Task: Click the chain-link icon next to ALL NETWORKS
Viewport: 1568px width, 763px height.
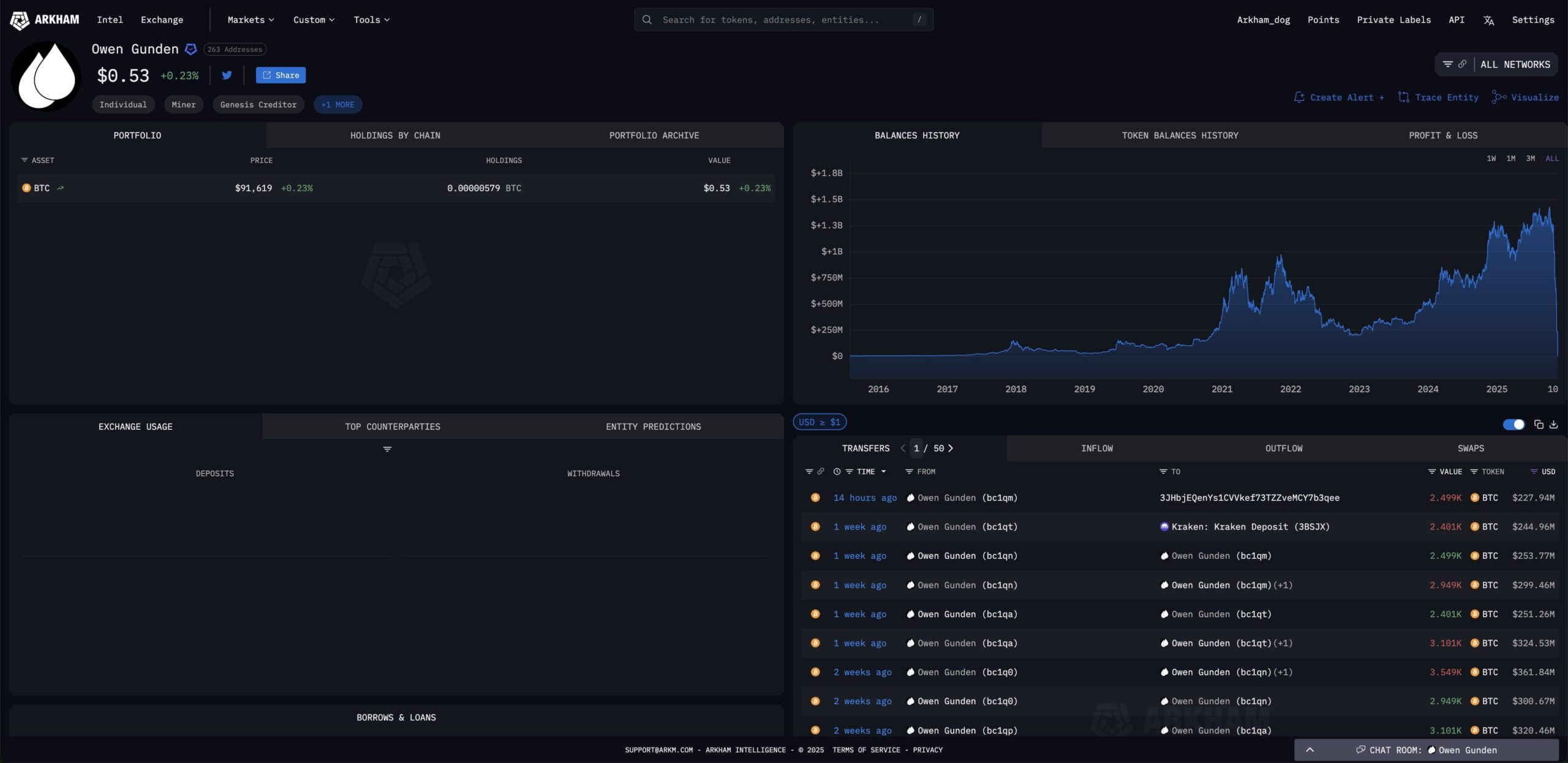Action: 1463,64
